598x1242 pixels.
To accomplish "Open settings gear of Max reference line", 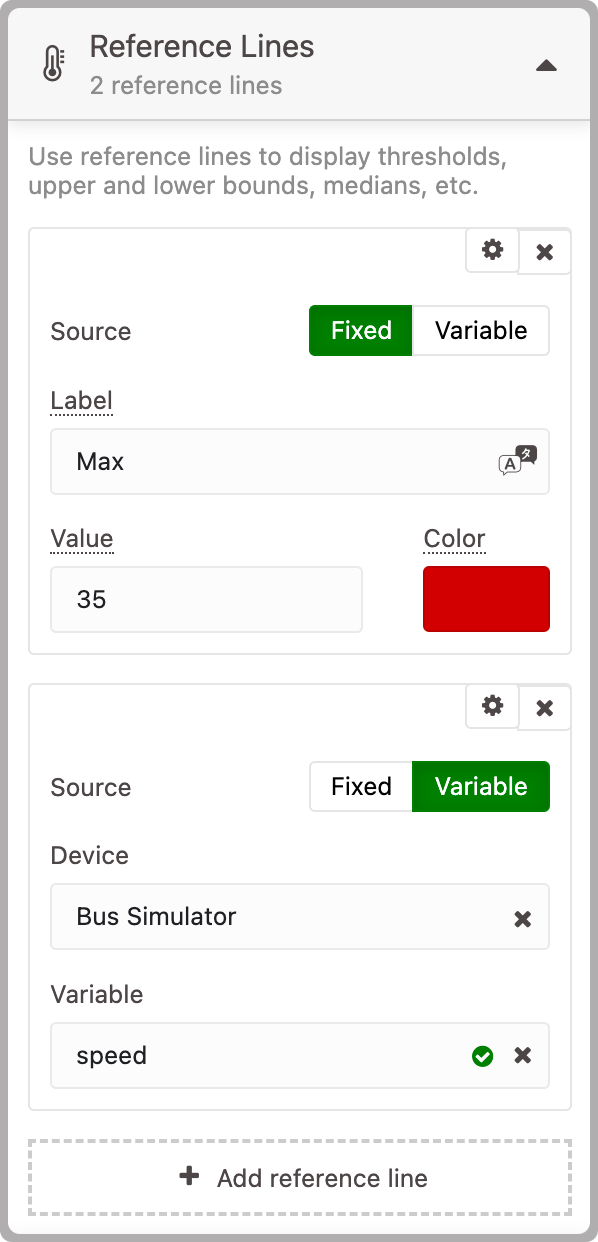I will pyautogui.click(x=493, y=250).
